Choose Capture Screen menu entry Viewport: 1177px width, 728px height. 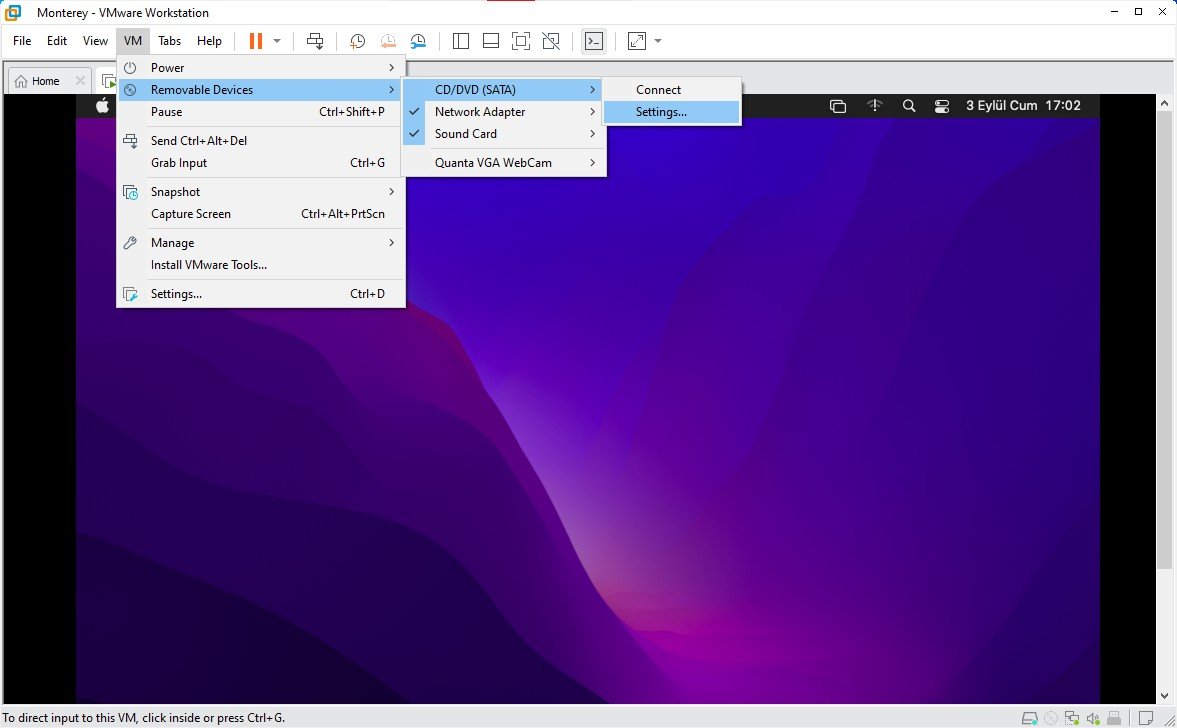260,214
